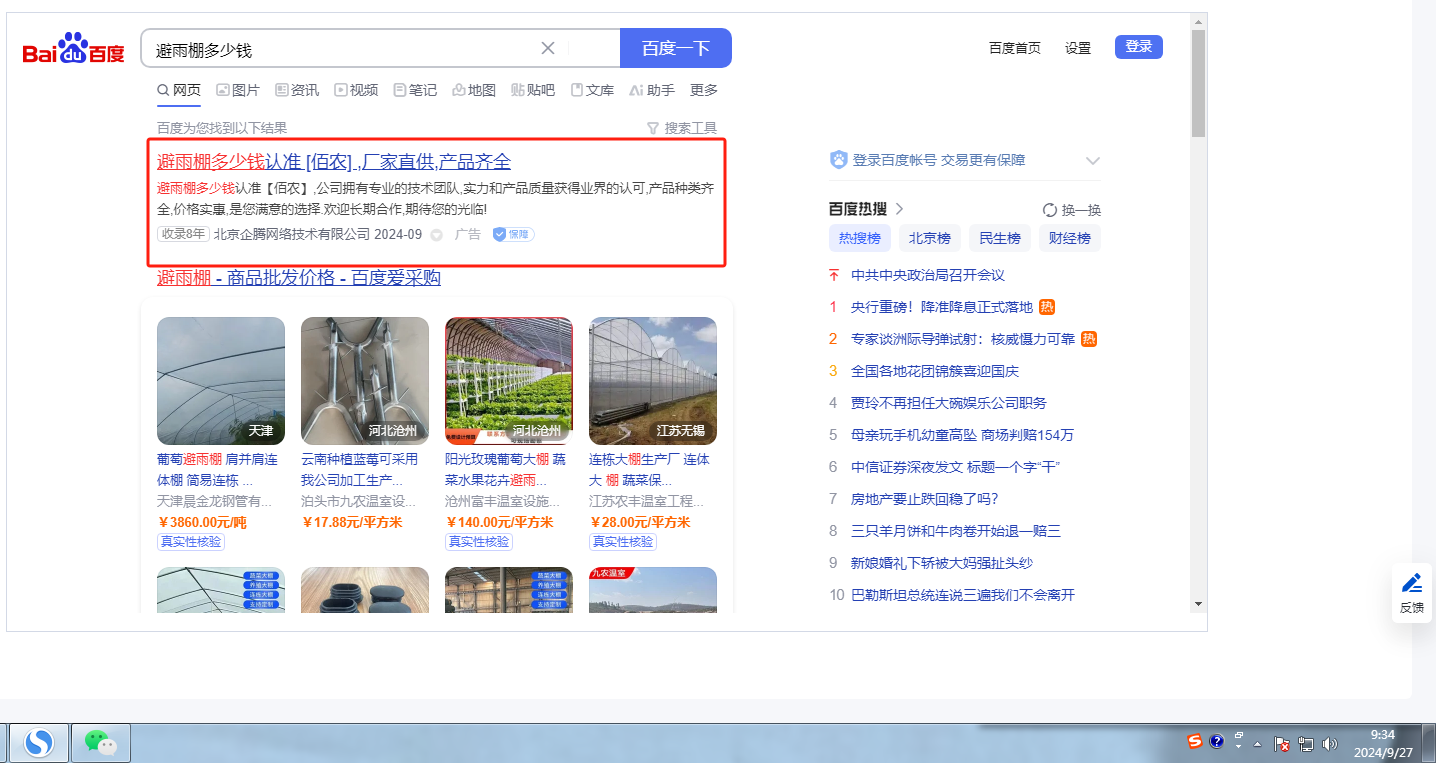Viewport: 1436px width, 763px height.
Task: Click the 真实性核验 tag under ¥3860.00元/吨
Action: pos(191,542)
